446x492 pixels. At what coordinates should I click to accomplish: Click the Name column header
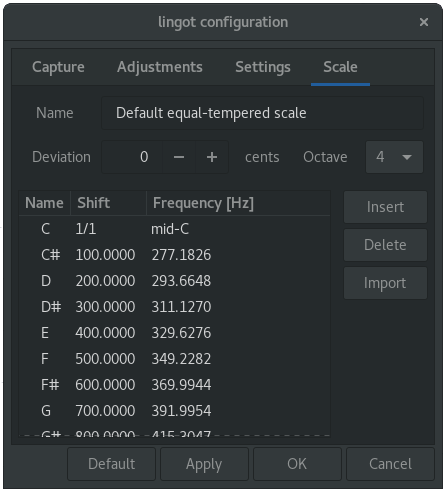[45, 203]
